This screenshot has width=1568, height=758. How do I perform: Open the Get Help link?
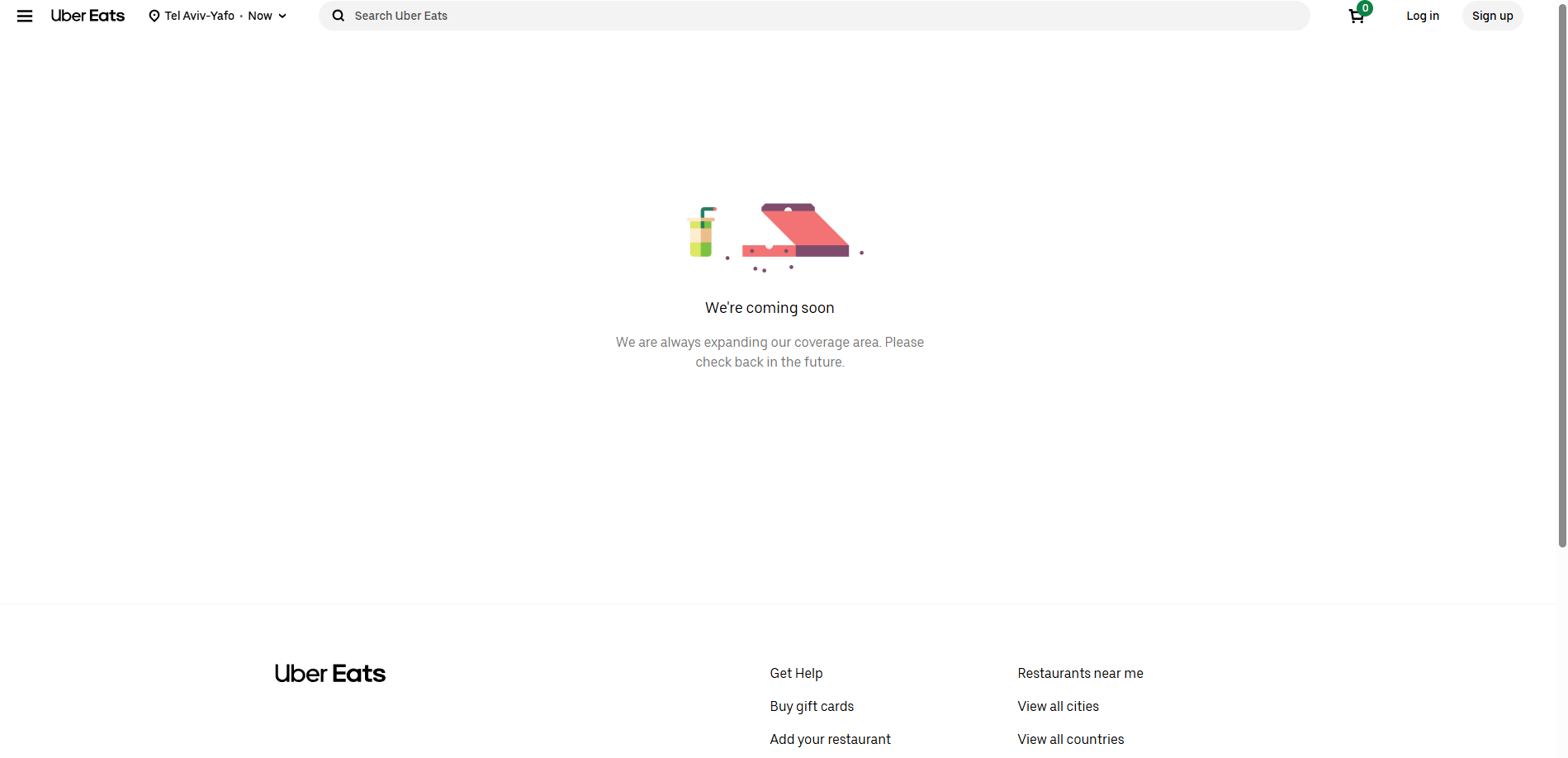(796, 674)
